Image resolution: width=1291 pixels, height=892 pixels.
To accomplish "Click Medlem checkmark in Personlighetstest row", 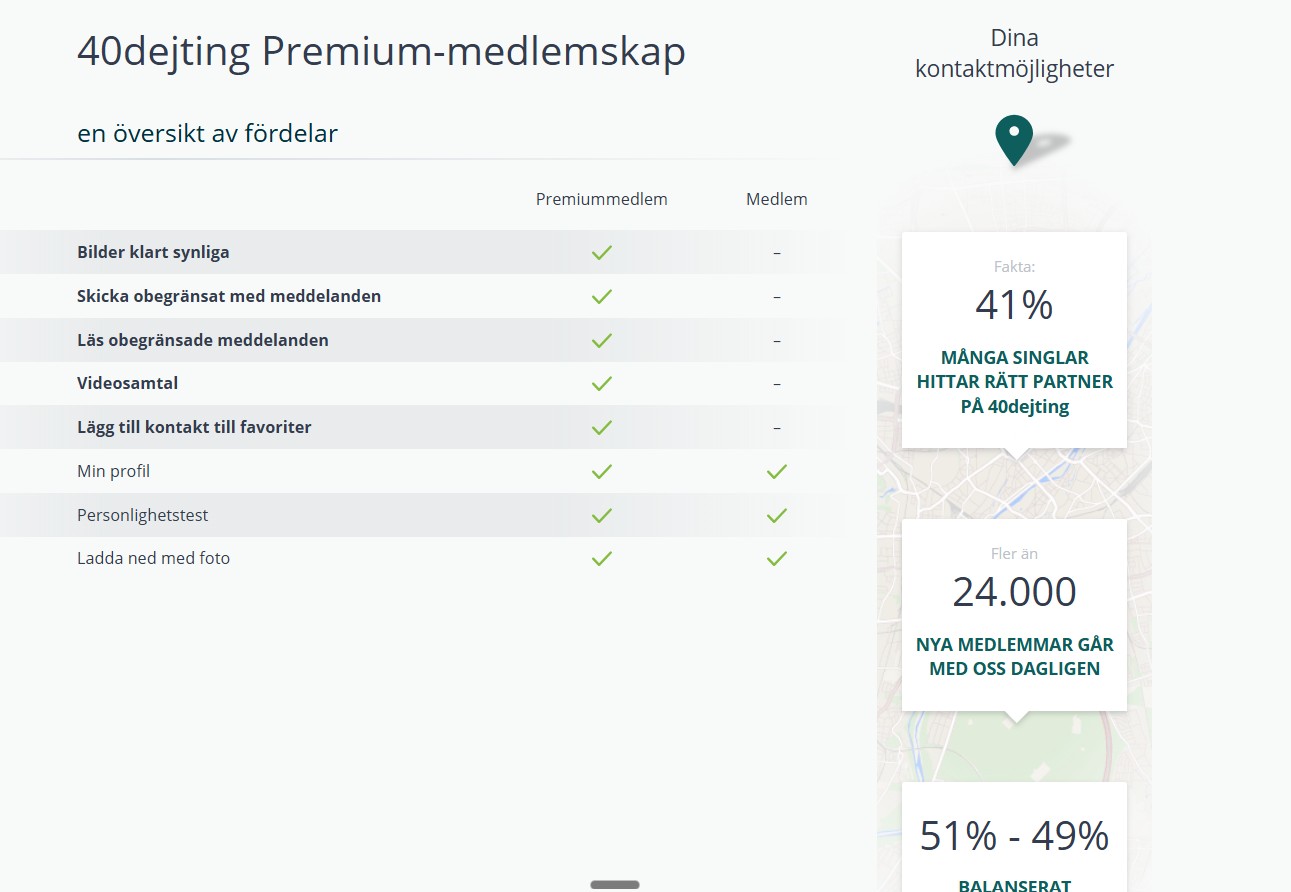I will (x=777, y=515).
